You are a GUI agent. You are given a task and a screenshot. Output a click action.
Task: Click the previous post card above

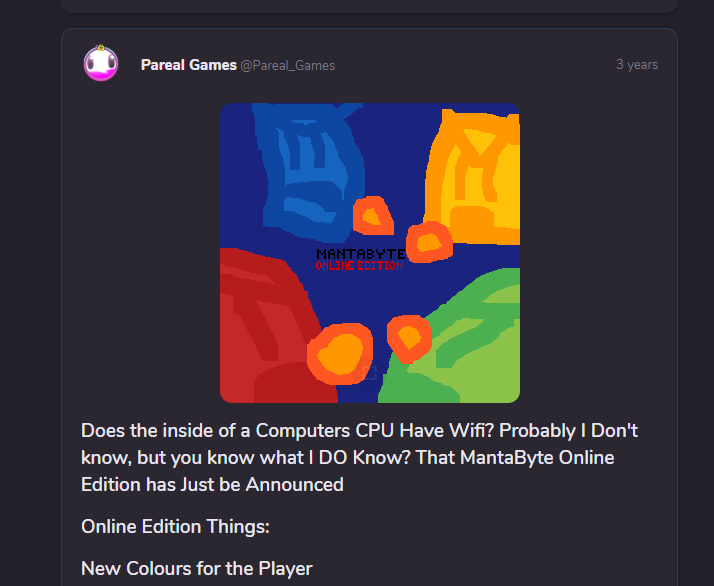pos(369,6)
